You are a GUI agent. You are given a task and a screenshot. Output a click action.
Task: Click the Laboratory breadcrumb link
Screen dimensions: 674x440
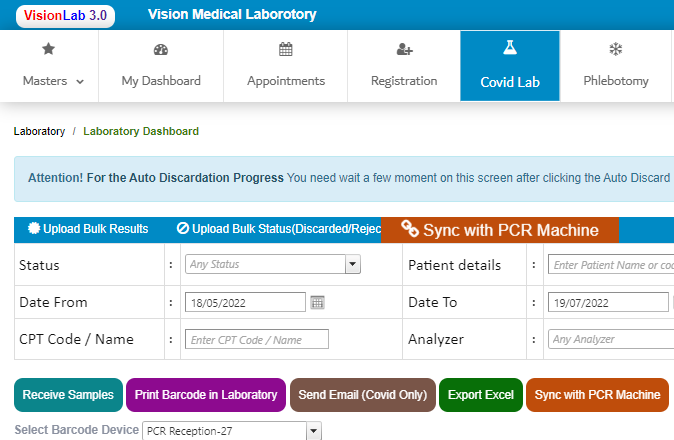click(x=39, y=131)
